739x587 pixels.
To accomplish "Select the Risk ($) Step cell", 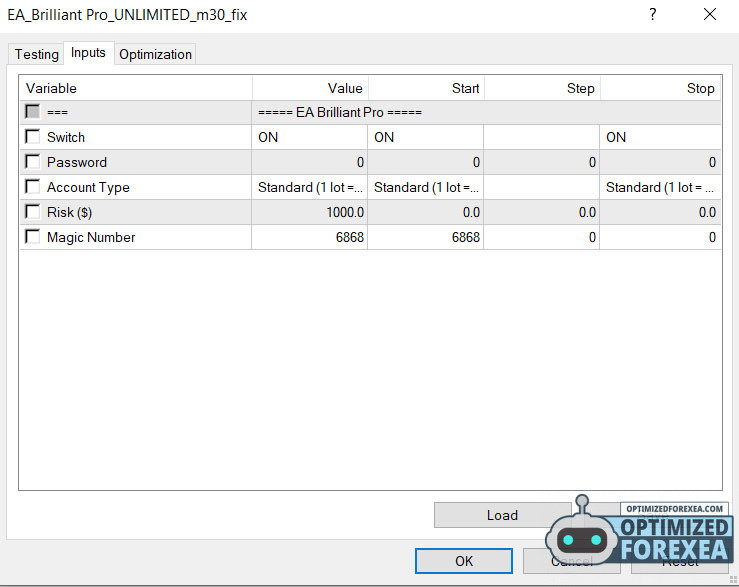I will pos(542,212).
